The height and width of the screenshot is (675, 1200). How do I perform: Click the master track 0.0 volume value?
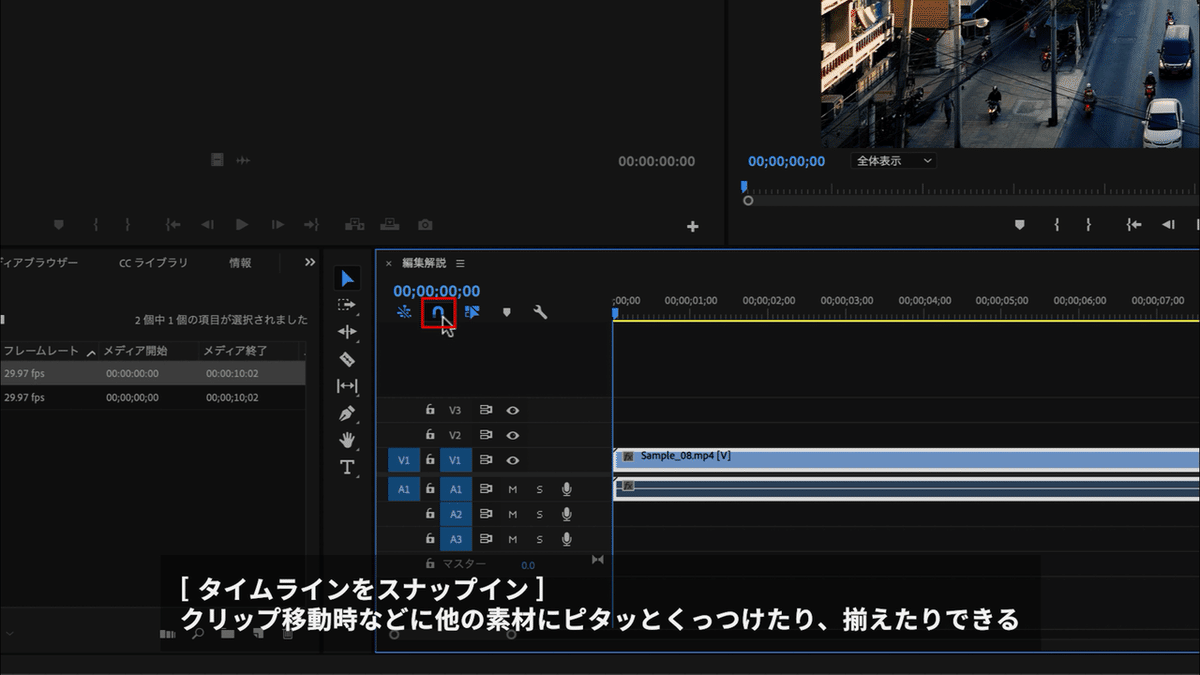click(x=527, y=565)
